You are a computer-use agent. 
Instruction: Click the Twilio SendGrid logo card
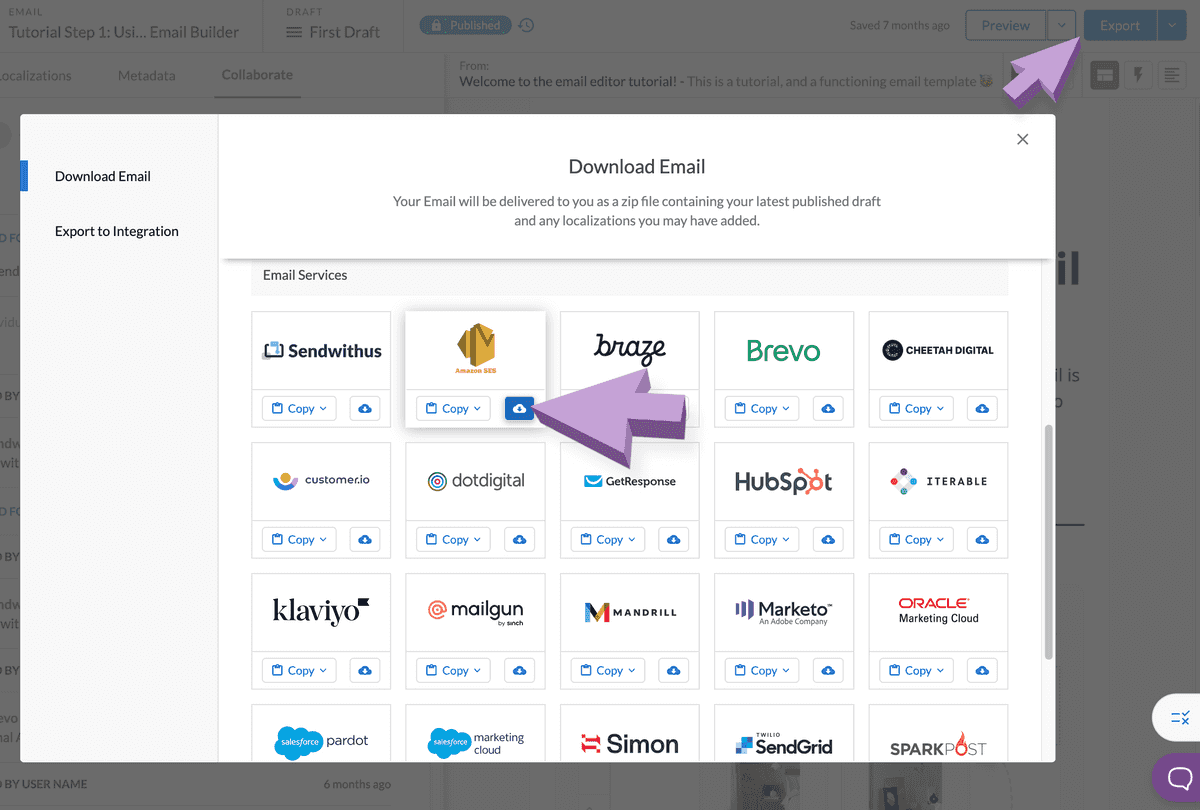pyautogui.click(x=784, y=734)
